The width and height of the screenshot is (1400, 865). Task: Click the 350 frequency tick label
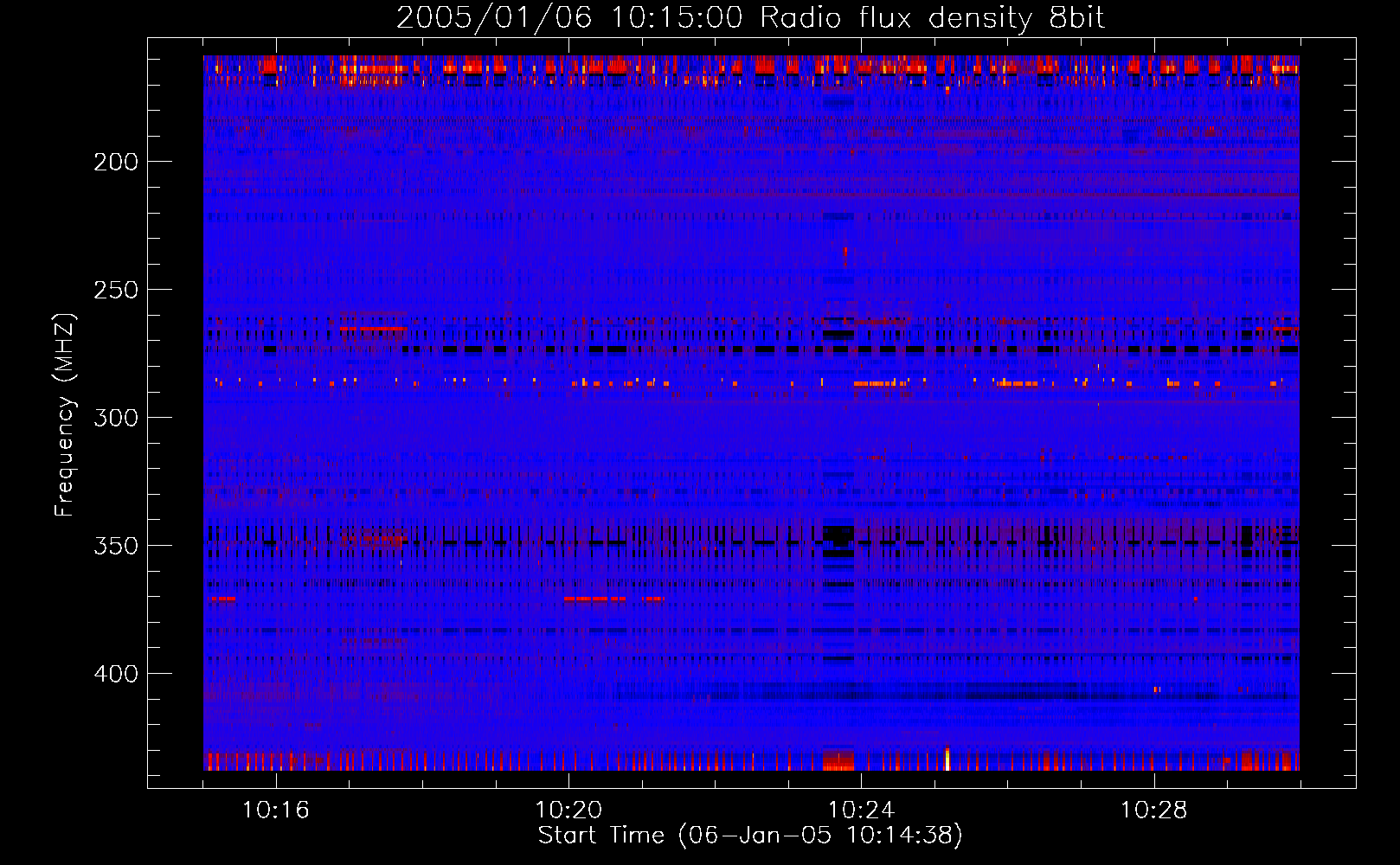point(116,546)
